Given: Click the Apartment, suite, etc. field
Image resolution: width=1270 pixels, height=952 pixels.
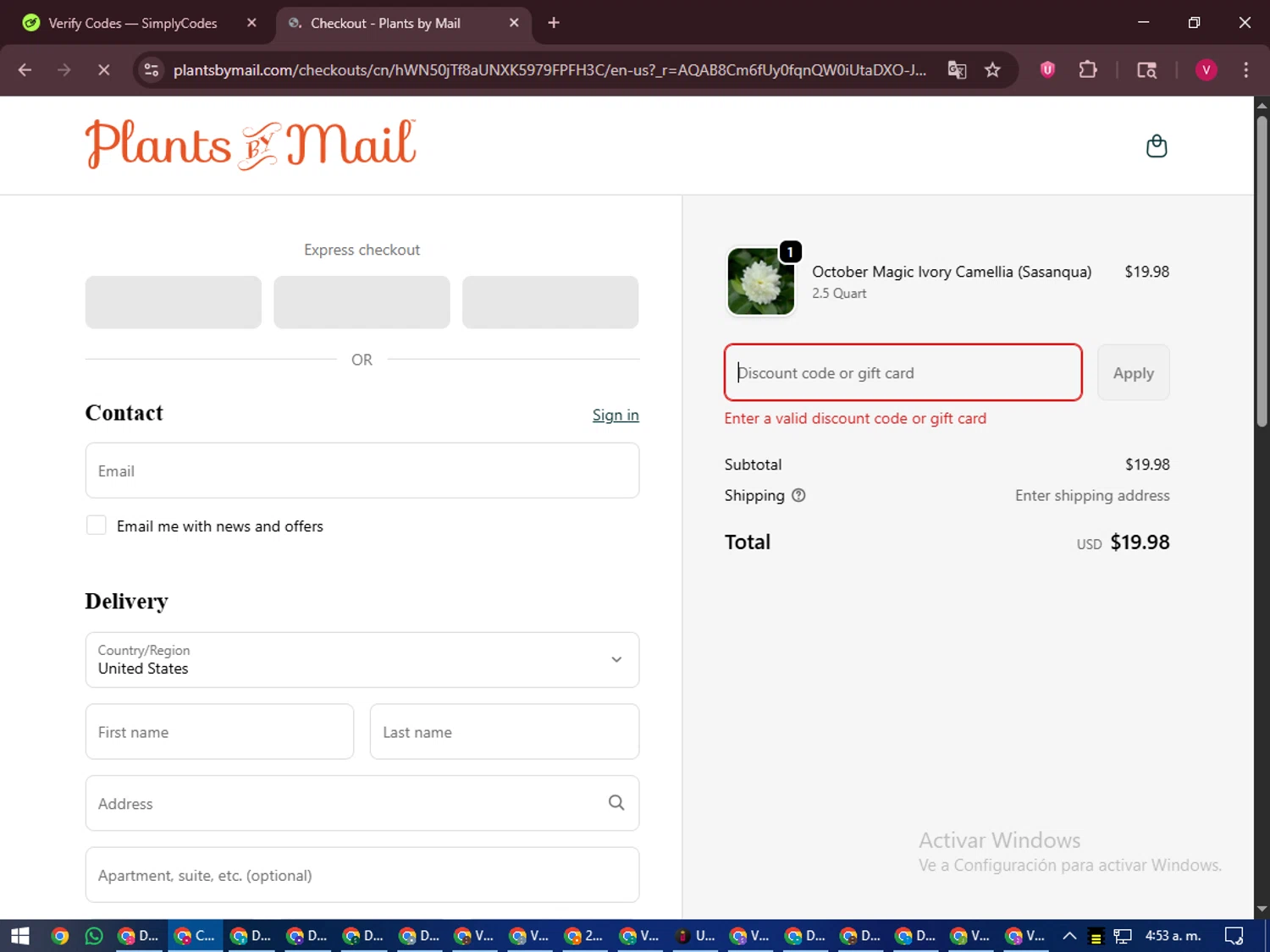Looking at the screenshot, I should [362, 875].
